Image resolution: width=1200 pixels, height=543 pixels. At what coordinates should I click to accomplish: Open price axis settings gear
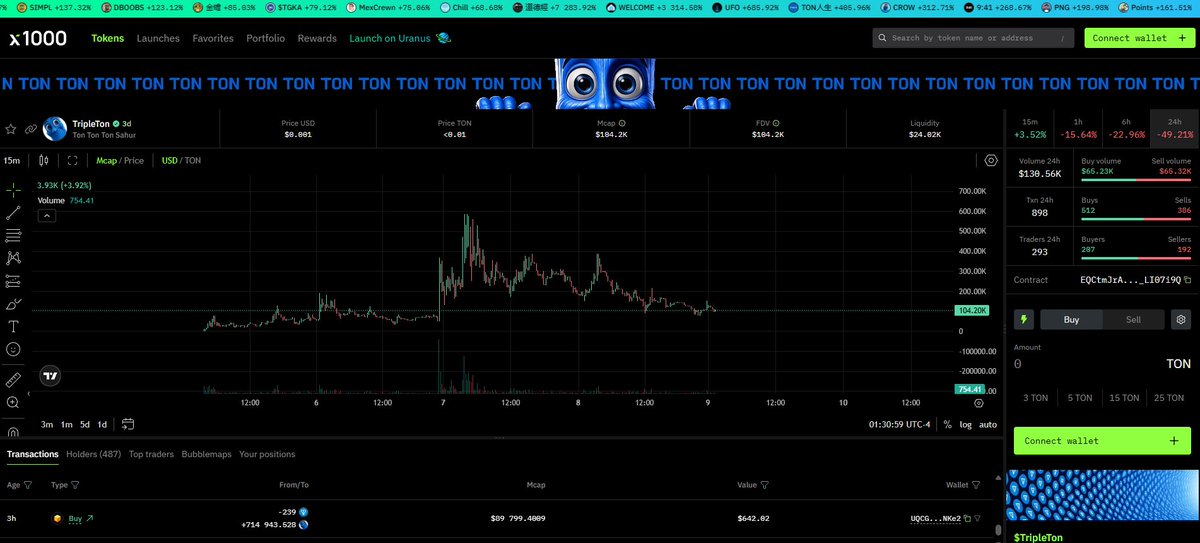point(979,402)
